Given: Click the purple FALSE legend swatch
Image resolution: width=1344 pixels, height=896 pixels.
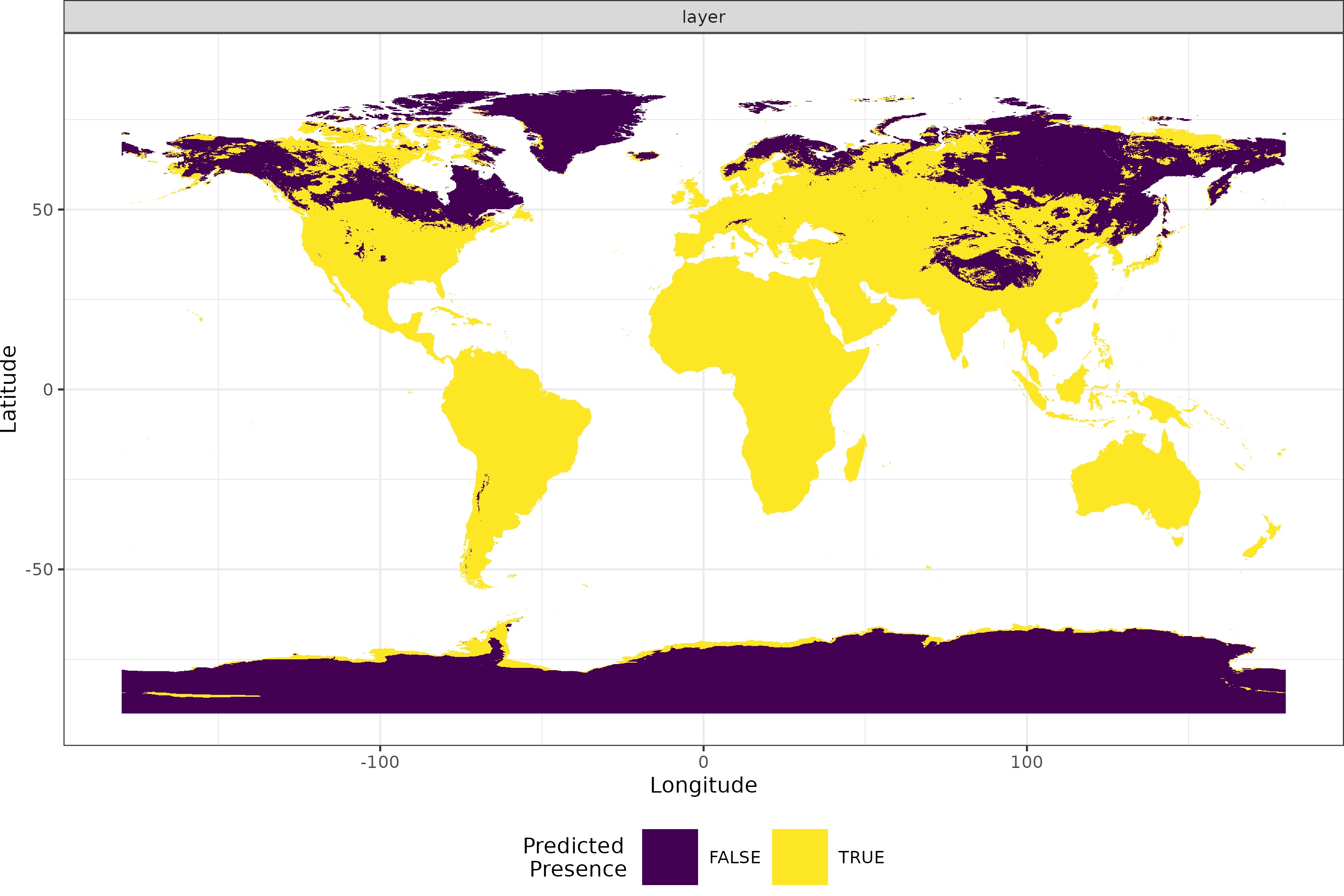Looking at the screenshot, I should 670,857.
